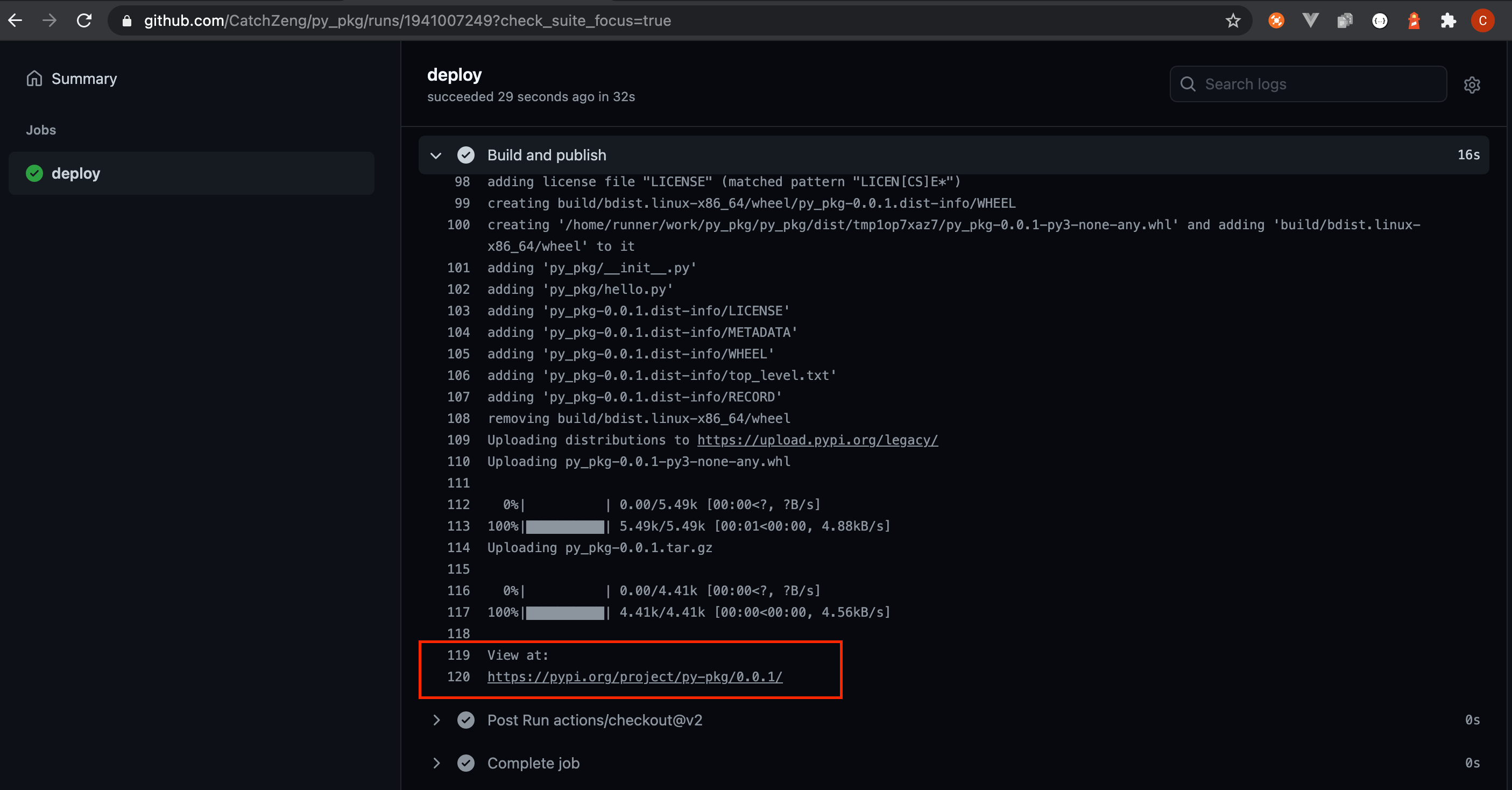This screenshot has width=1512, height=790.
Task: Go forward with the browser forward arrow
Action: pos(50,20)
